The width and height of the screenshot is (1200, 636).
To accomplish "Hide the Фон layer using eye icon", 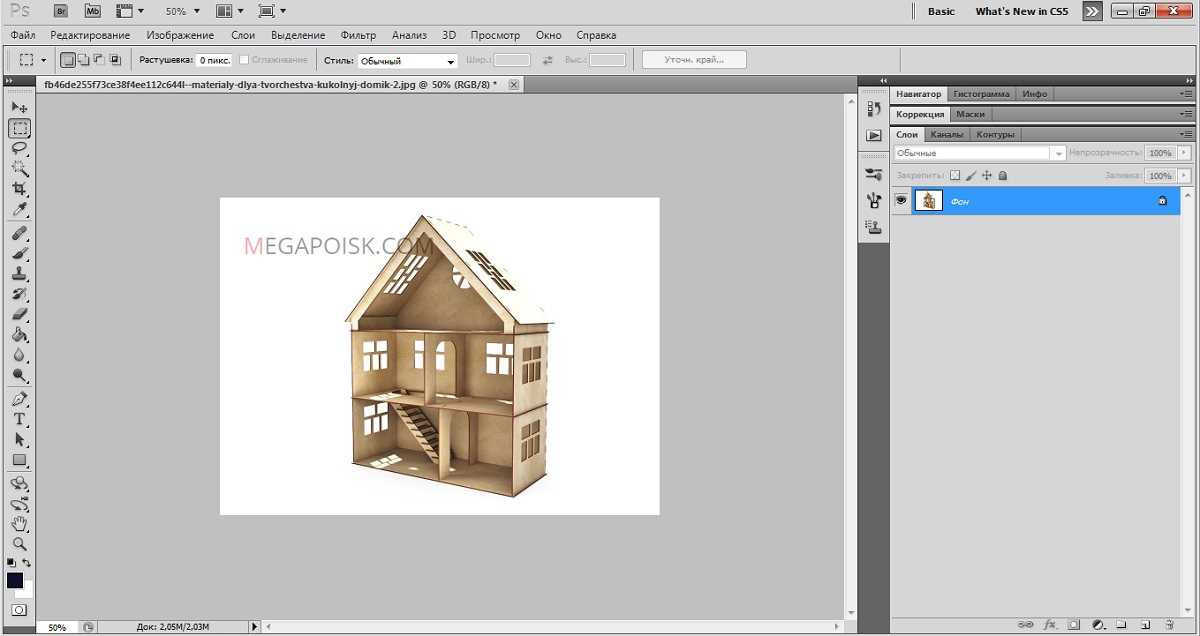I will pos(901,201).
